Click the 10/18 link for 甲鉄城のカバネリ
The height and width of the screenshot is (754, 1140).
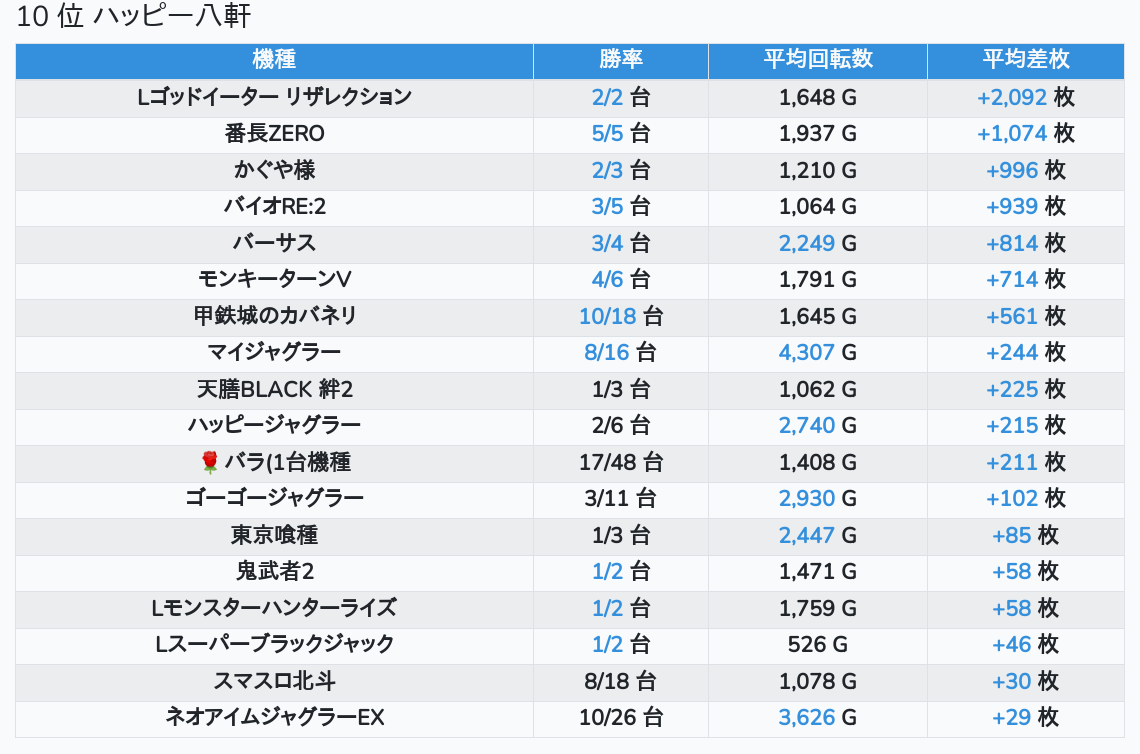pyautogui.click(x=608, y=316)
